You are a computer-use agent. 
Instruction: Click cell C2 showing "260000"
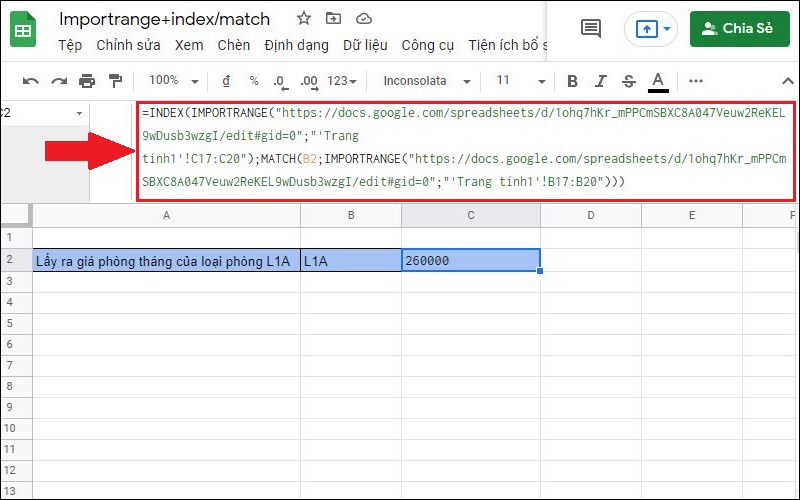[471, 260]
